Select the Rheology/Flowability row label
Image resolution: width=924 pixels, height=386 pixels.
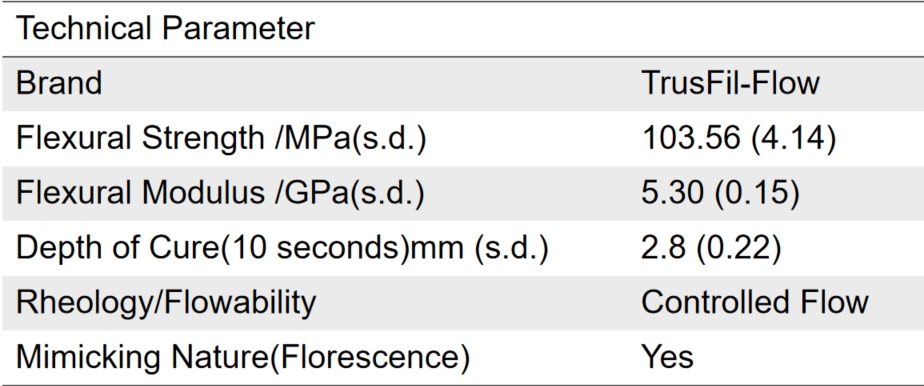point(166,303)
